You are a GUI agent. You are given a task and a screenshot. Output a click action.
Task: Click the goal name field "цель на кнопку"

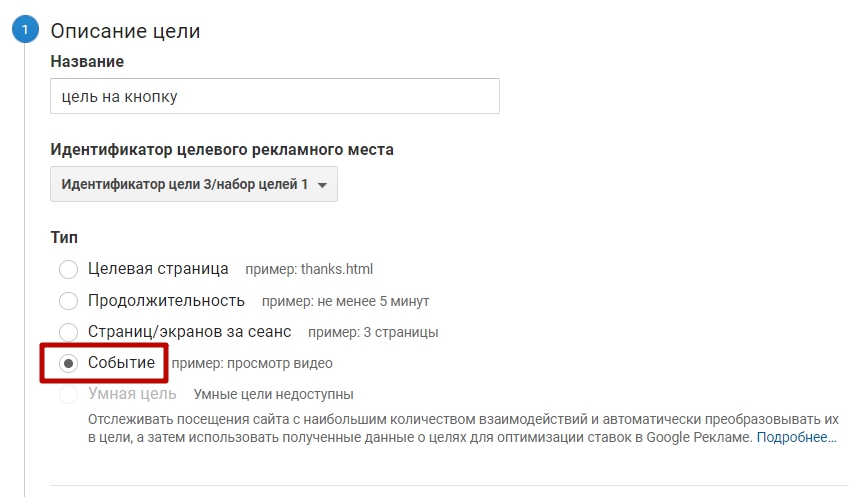(x=275, y=96)
